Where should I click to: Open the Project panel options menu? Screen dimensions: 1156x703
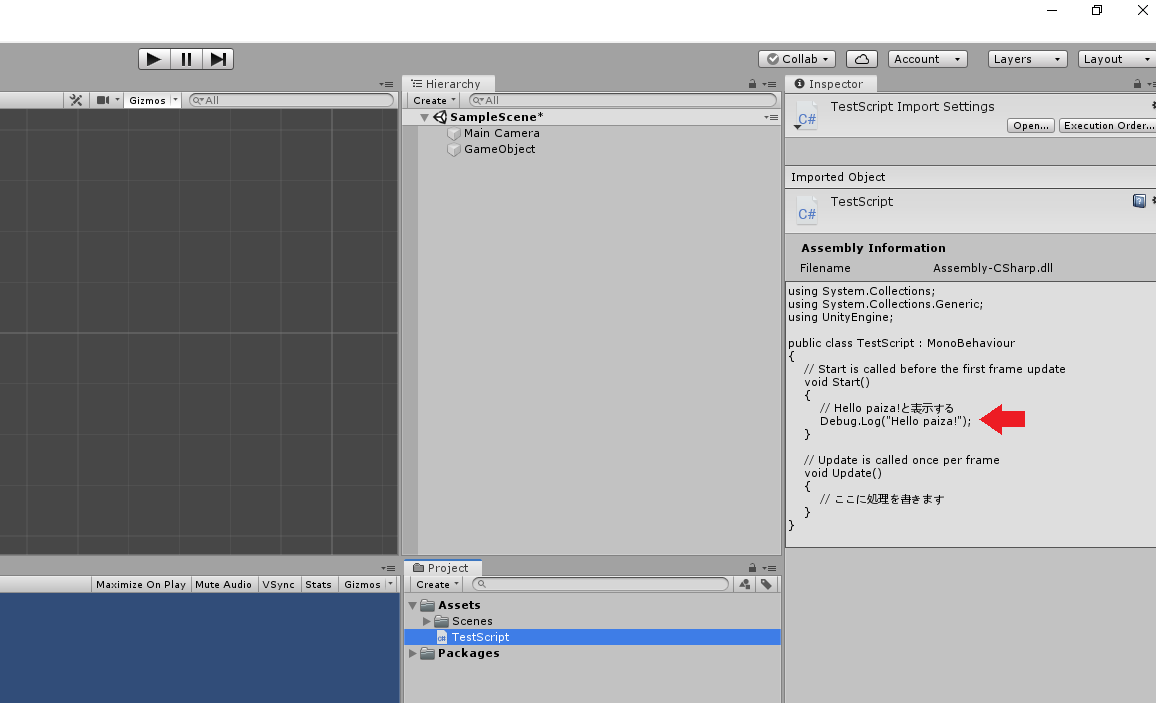770,568
